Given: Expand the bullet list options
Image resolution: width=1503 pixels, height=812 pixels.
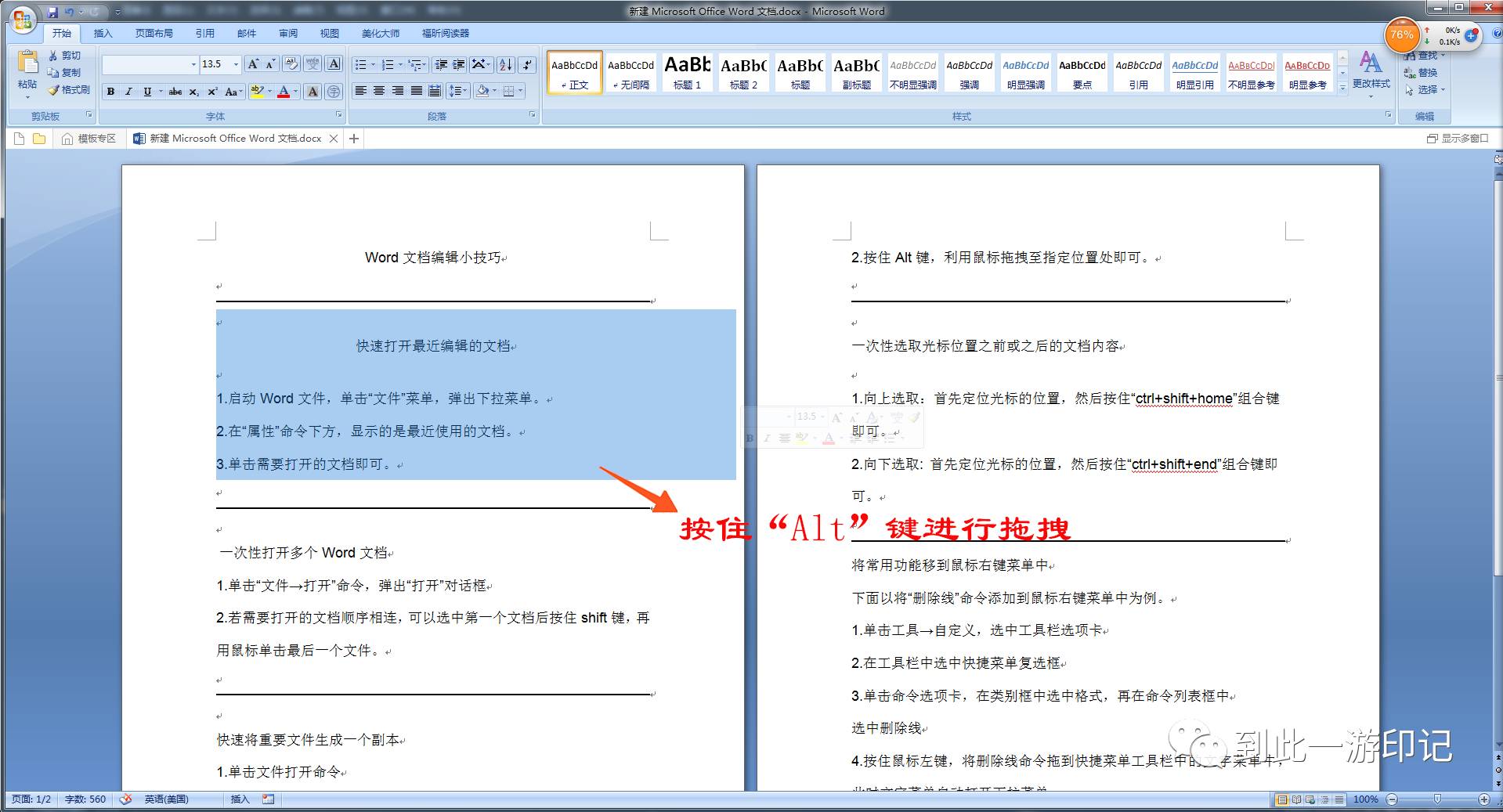Looking at the screenshot, I should (x=373, y=64).
